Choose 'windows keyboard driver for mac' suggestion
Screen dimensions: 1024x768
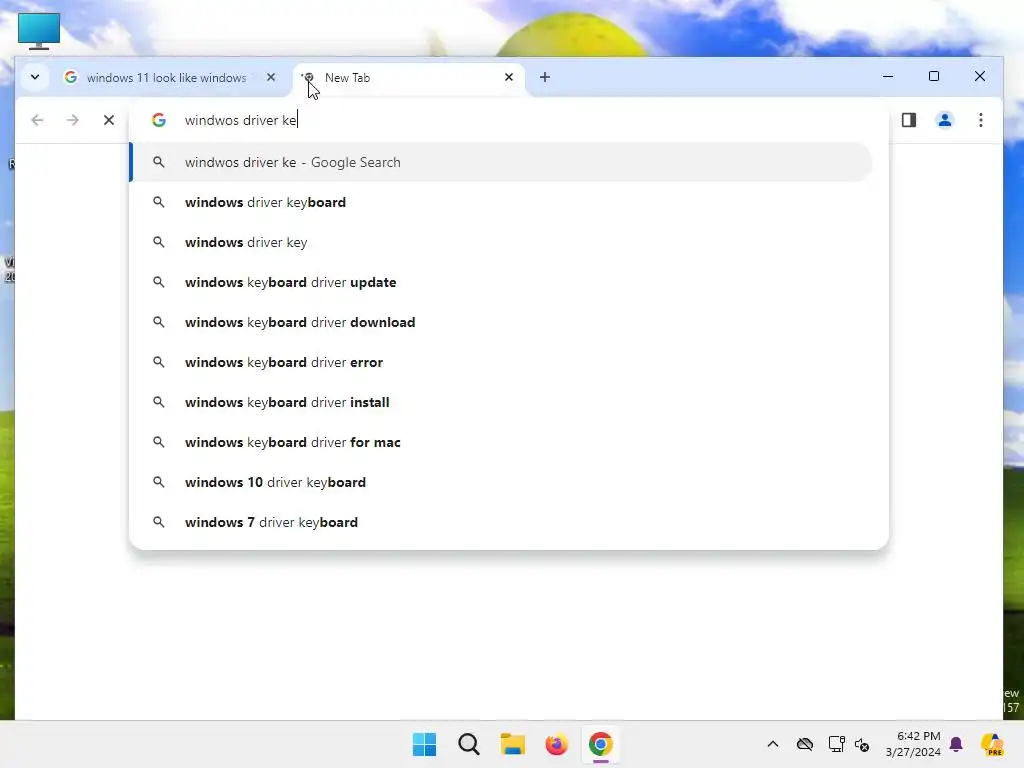[501, 442]
